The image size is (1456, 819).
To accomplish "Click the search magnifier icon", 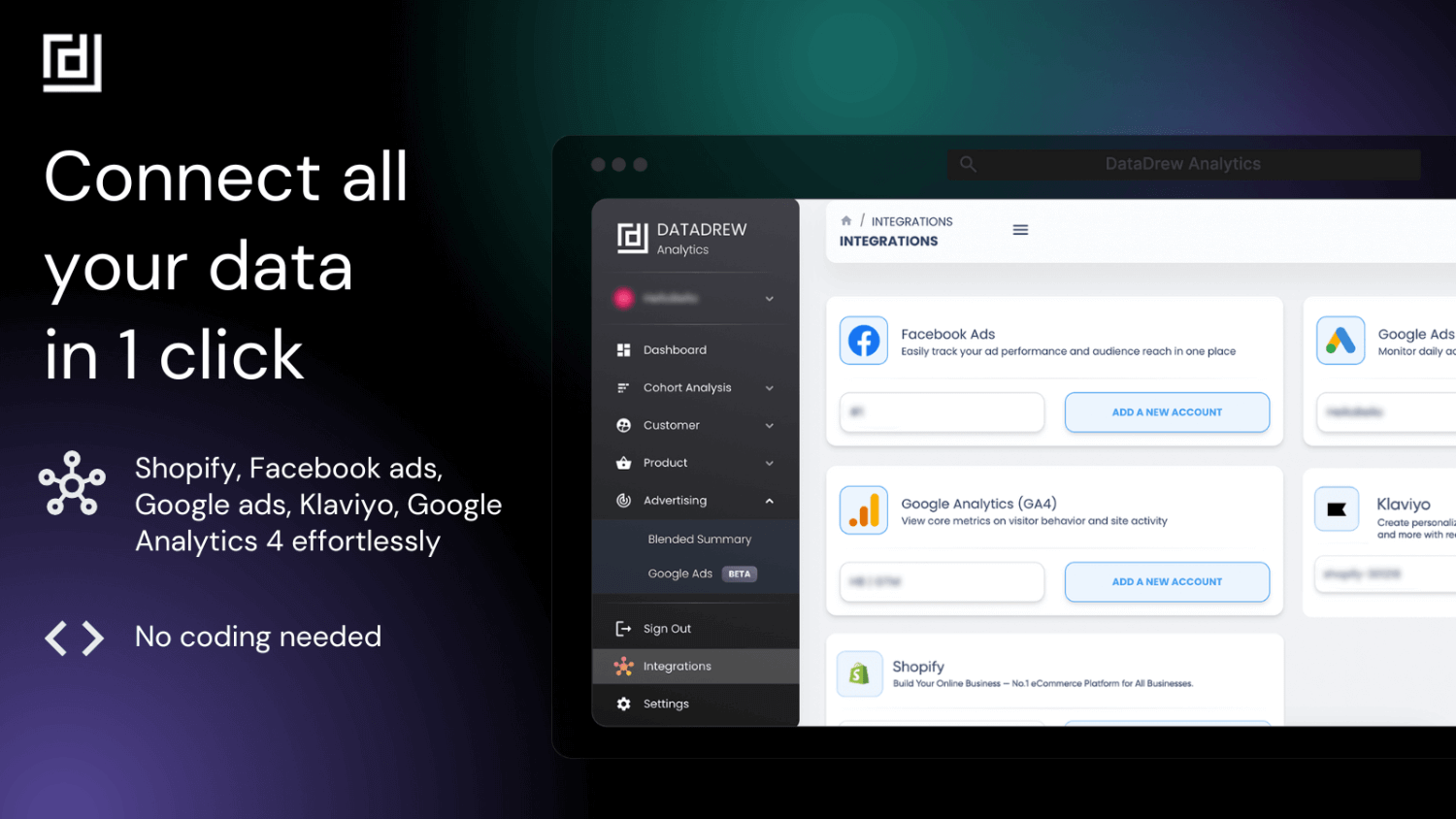I will coord(968,164).
